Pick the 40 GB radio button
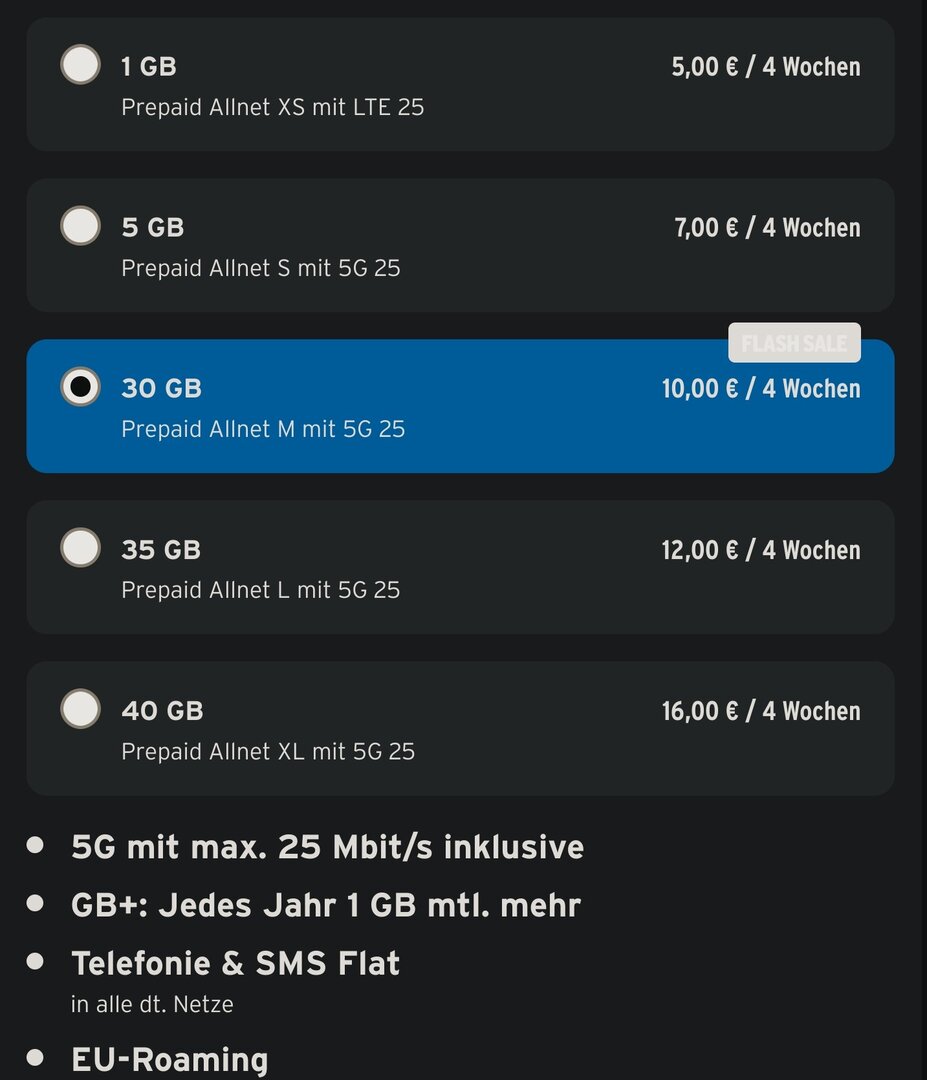Screen dimensions: 927x1080 [x=80, y=709]
